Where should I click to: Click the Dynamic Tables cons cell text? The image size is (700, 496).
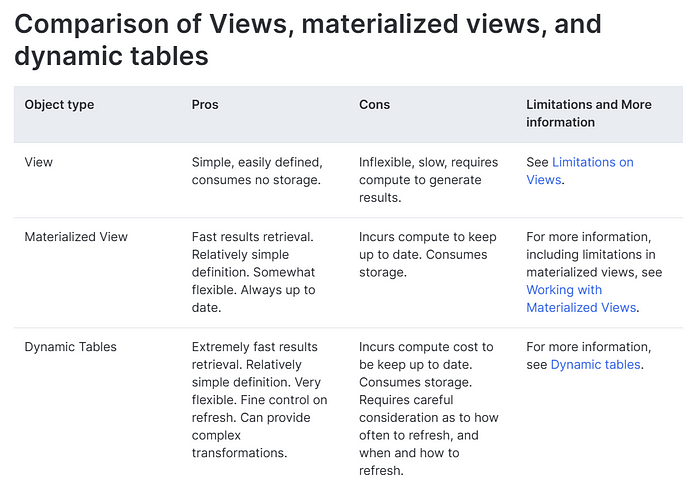pyautogui.click(x=429, y=409)
